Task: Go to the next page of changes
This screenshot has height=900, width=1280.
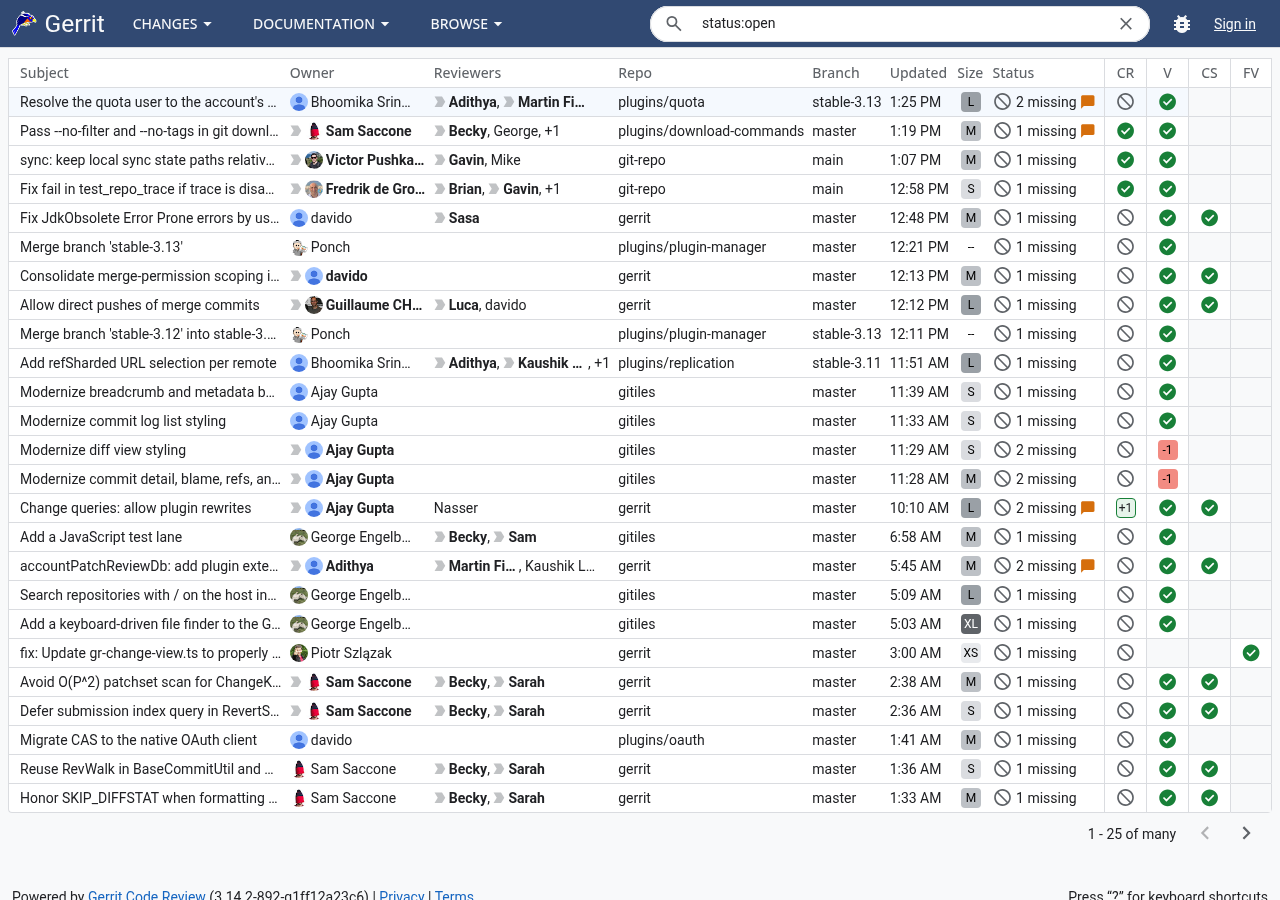Action: pyautogui.click(x=1246, y=833)
